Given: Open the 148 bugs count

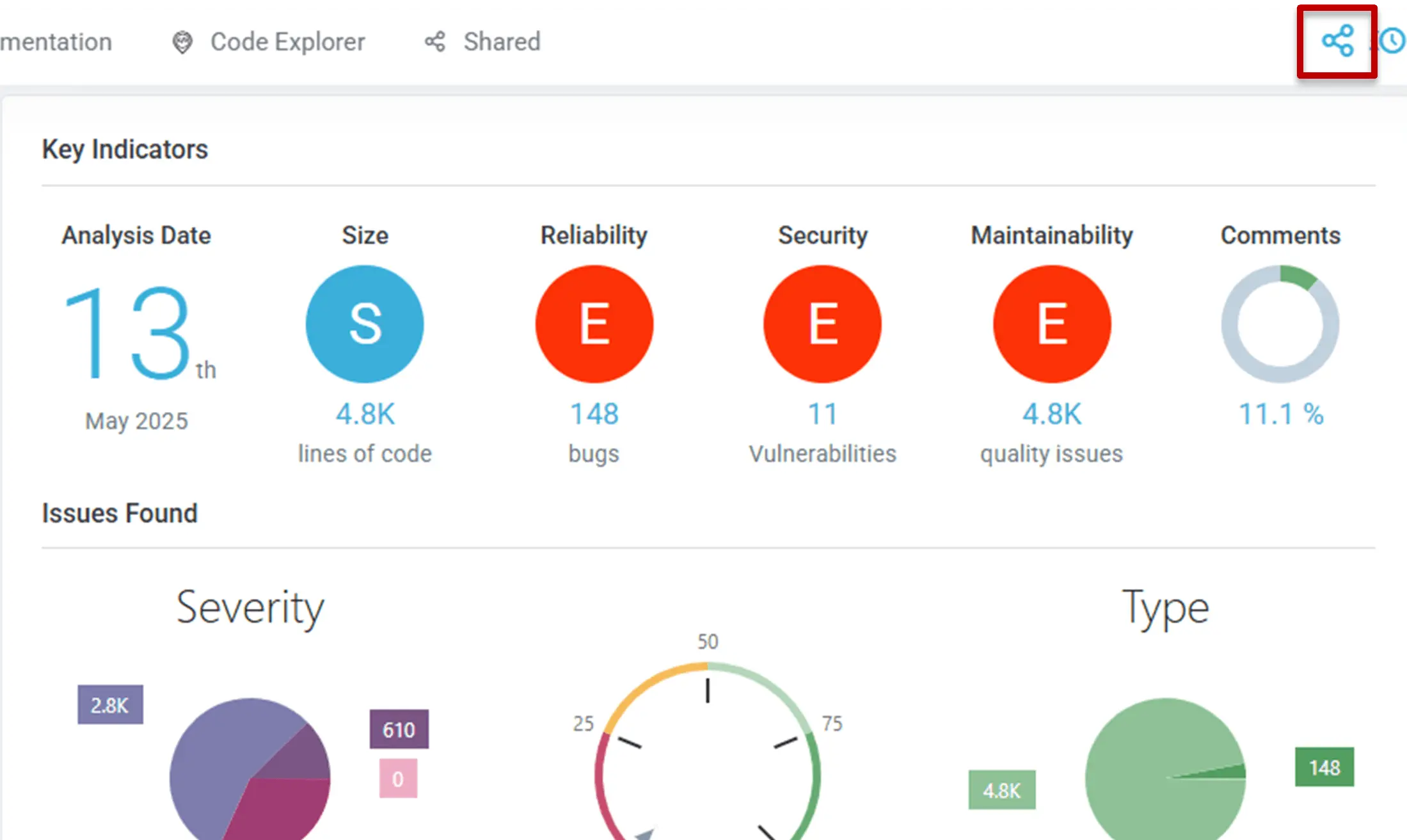Looking at the screenshot, I should pos(594,414).
